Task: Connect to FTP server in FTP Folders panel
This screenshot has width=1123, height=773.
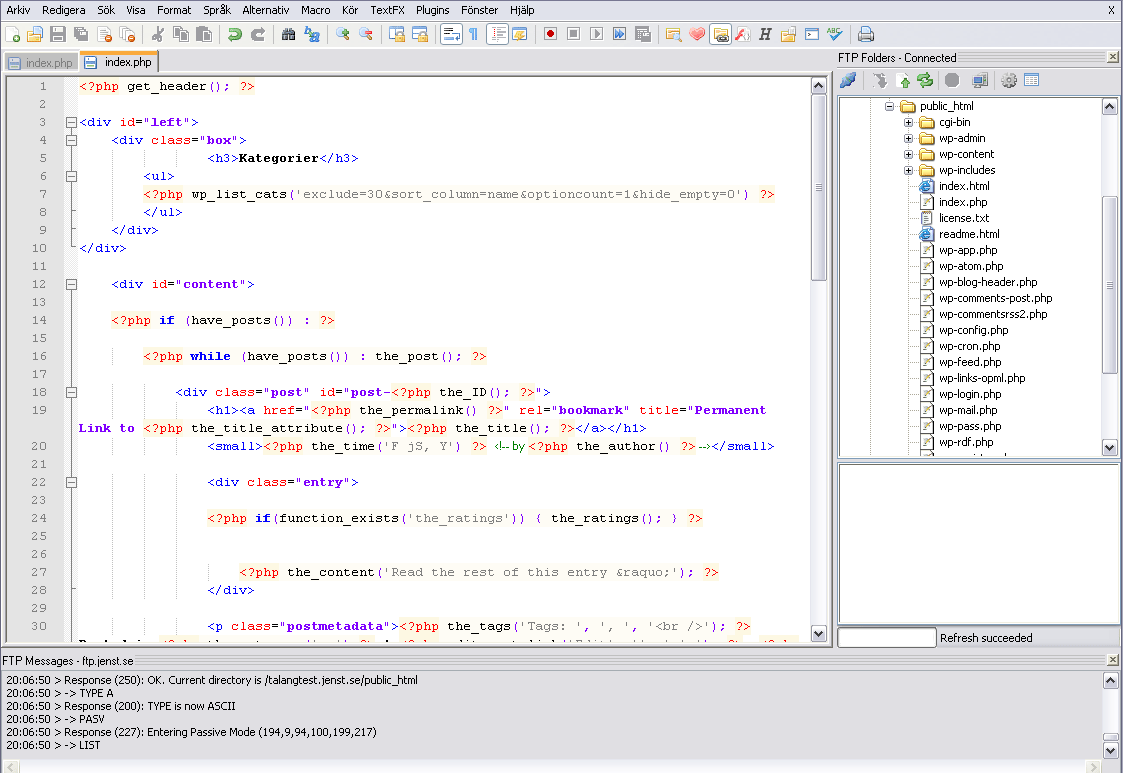Action: click(848, 80)
